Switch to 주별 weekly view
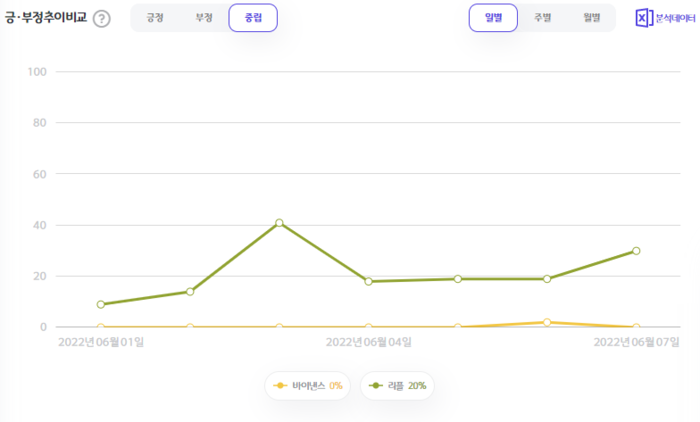Viewport: 700px width, 422px height. point(542,18)
